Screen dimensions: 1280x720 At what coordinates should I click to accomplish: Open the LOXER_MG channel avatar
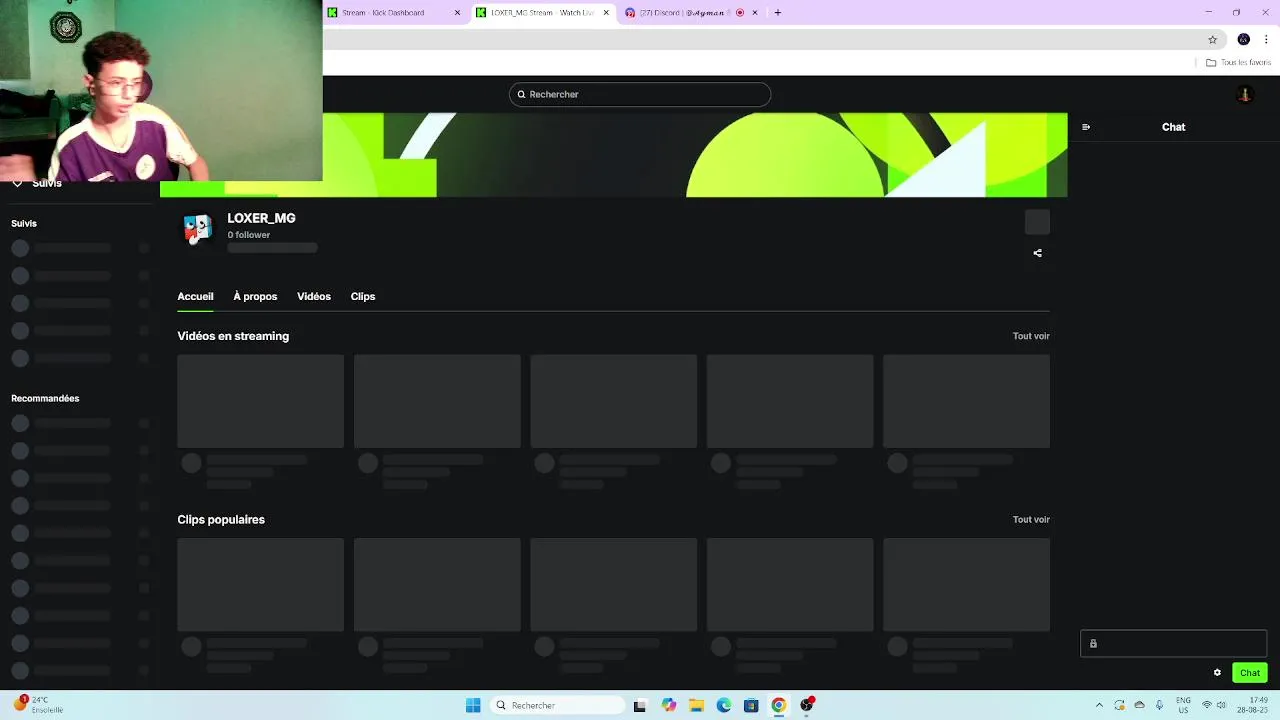(x=197, y=229)
